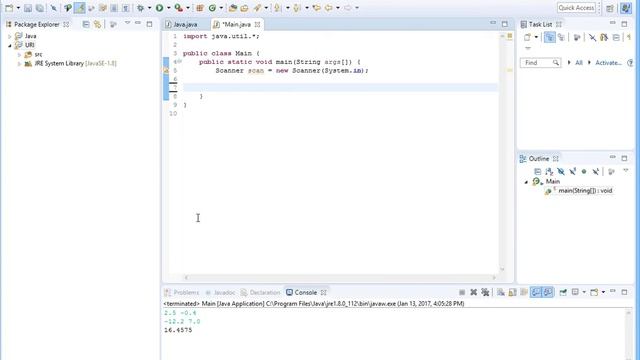Toggle Show Console on standard output change
The height and width of the screenshot is (360, 640).
[x=536, y=292]
